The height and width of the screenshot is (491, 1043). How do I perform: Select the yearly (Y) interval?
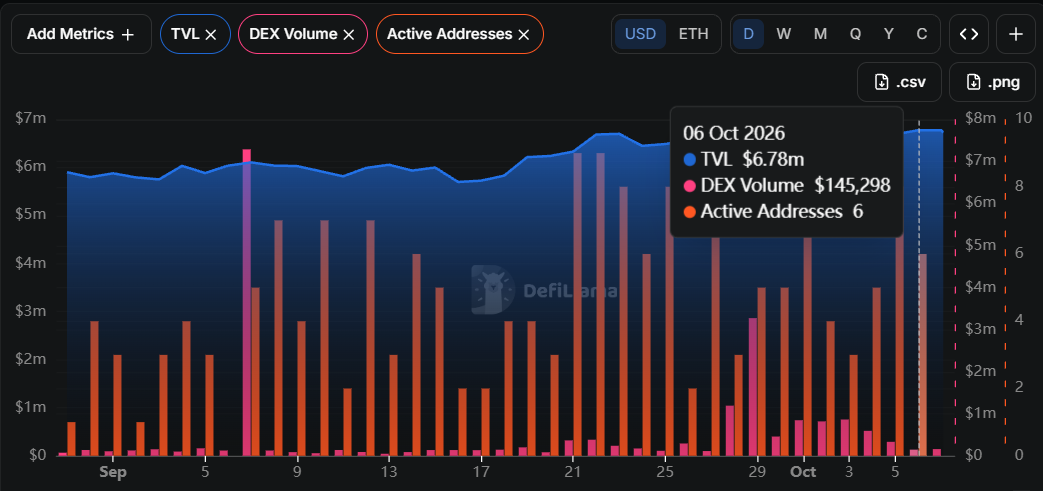click(889, 34)
